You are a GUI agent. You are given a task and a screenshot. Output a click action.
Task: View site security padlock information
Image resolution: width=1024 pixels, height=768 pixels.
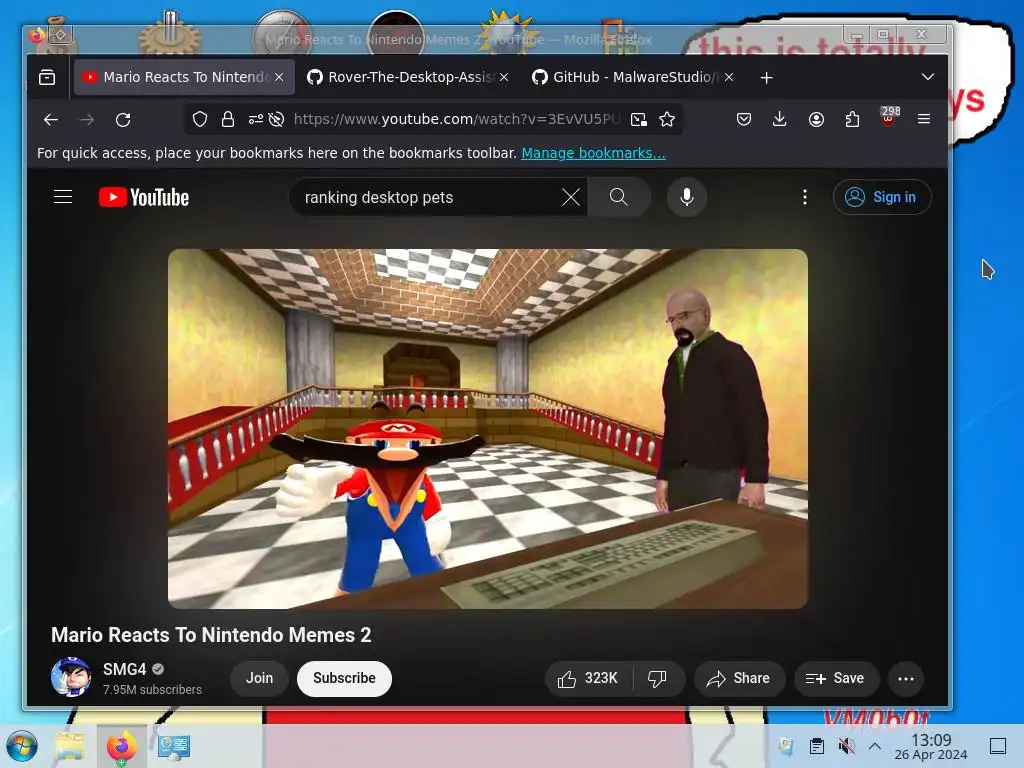click(227, 119)
